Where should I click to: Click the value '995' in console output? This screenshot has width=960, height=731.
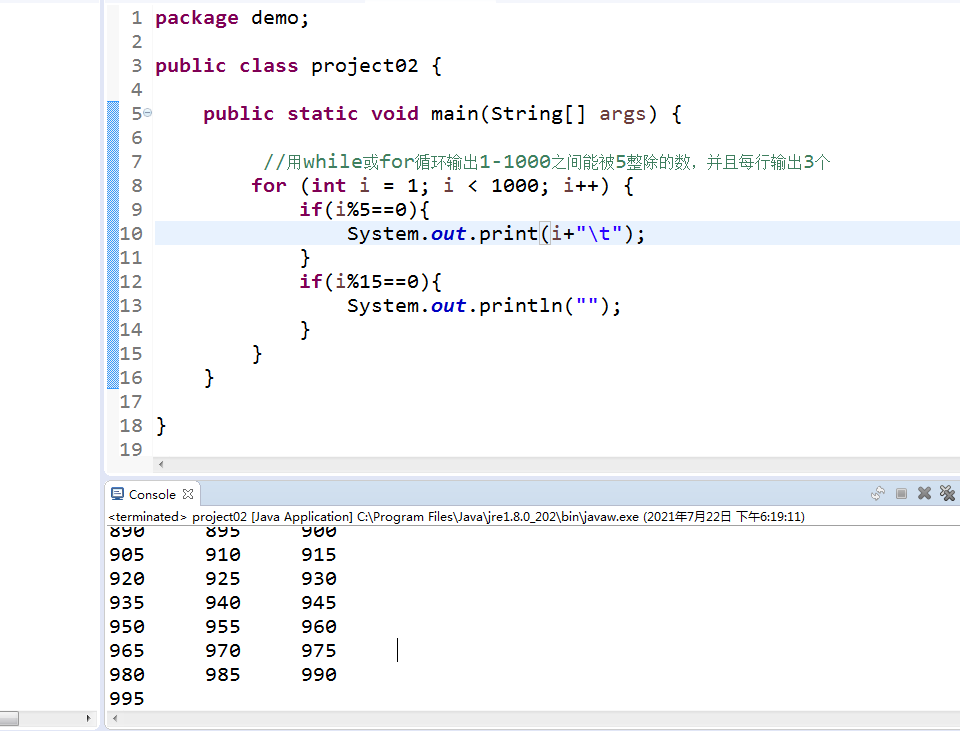tap(127, 698)
